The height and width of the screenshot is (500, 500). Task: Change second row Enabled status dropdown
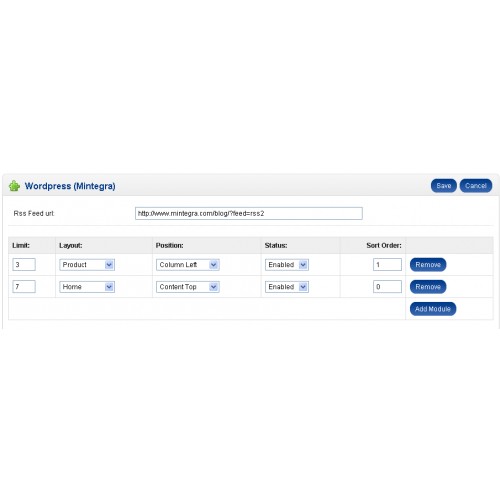pyautogui.click(x=287, y=287)
